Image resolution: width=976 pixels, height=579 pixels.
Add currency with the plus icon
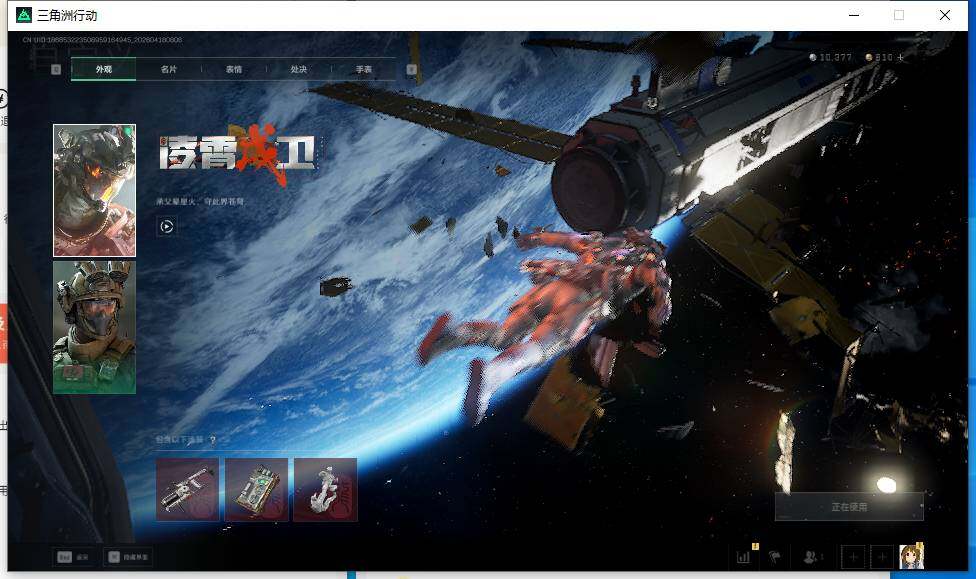(900, 57)
